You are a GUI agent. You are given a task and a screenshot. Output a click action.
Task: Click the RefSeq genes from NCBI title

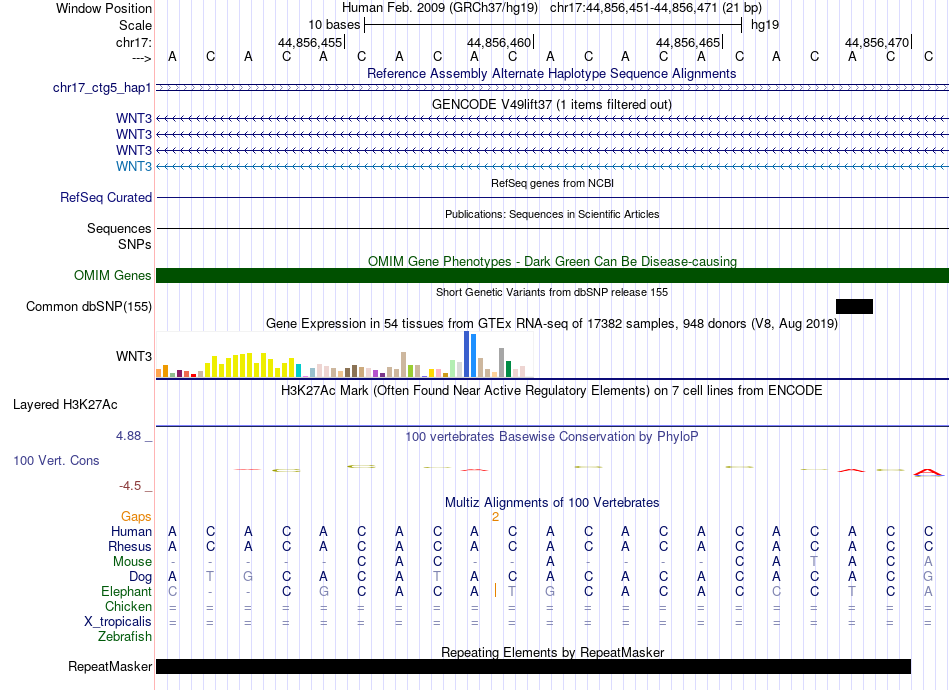[x=552, y=183]
